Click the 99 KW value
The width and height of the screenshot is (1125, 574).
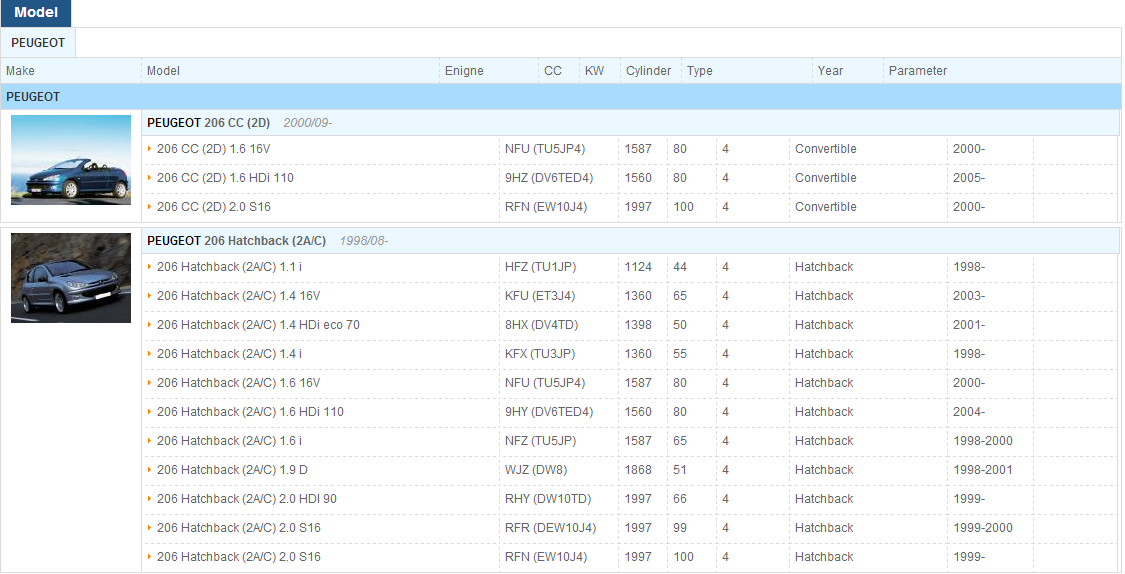click(679, 527)
